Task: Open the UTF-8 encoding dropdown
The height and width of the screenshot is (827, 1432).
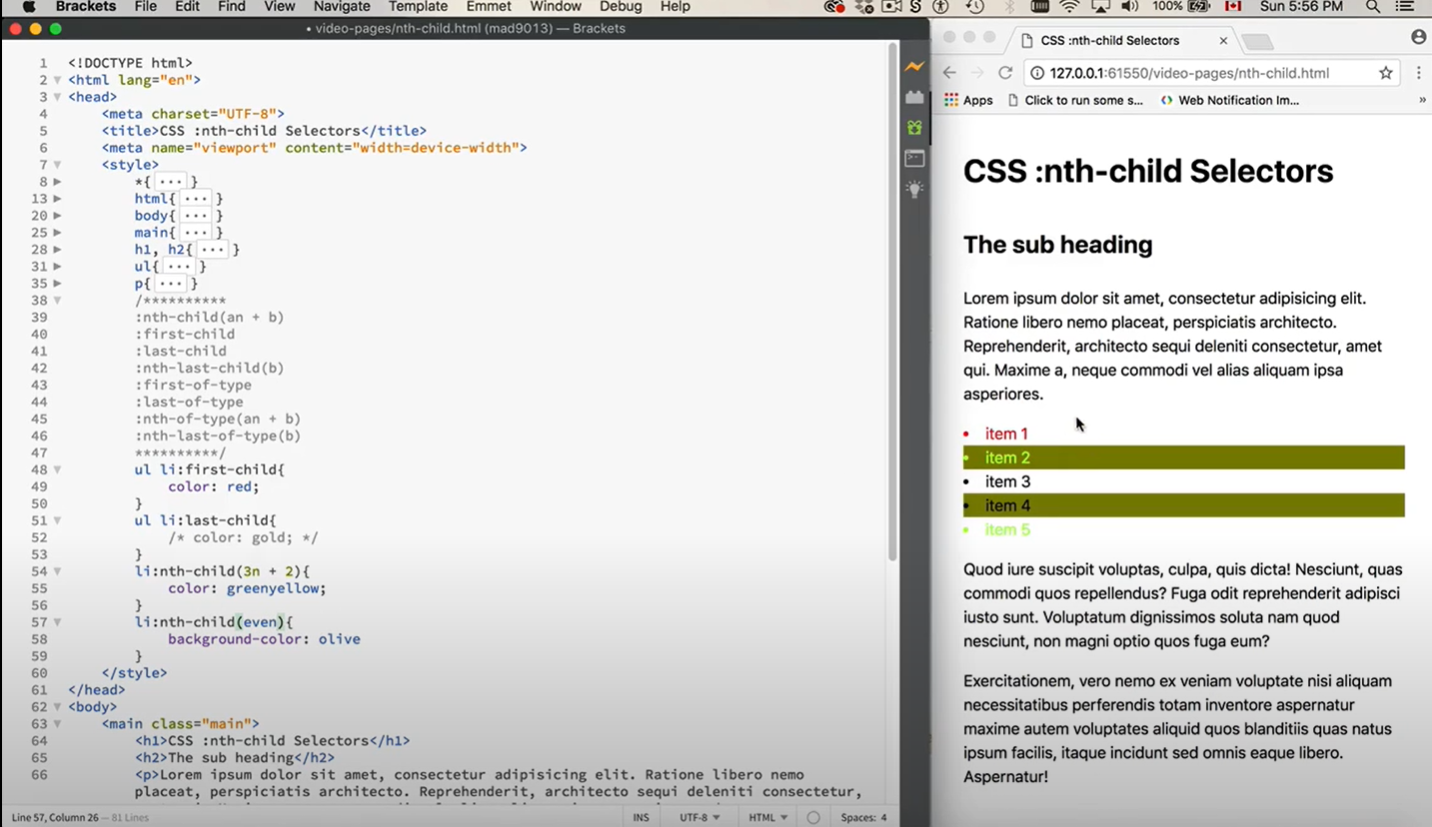Action: tap(700, 817)
